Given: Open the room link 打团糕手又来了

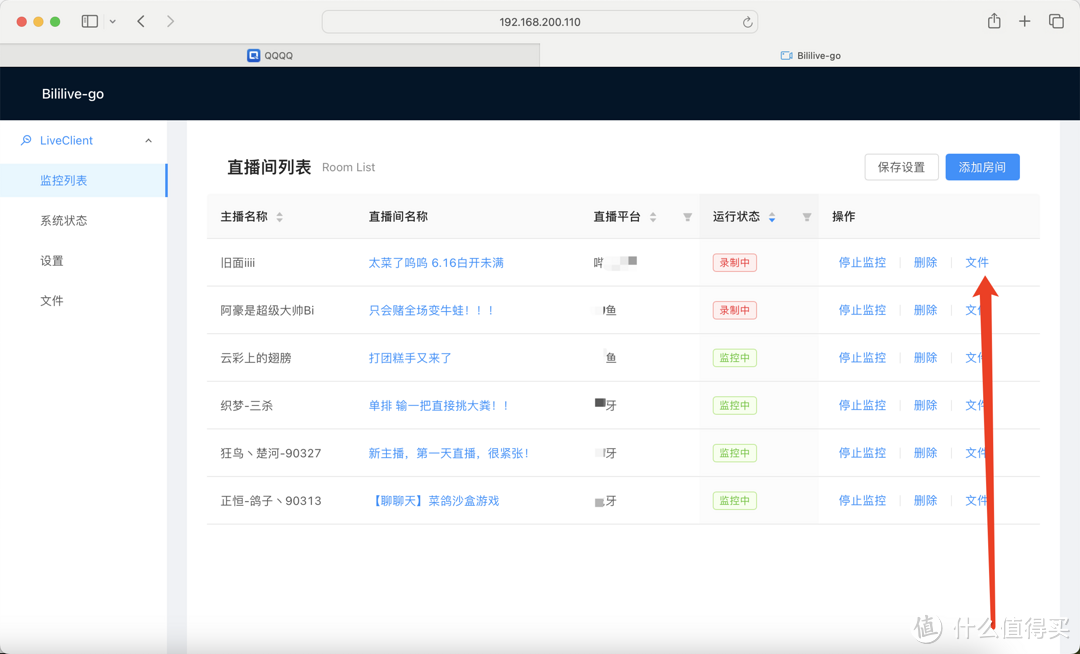Looking at the screenshot, I should [412, 357].
